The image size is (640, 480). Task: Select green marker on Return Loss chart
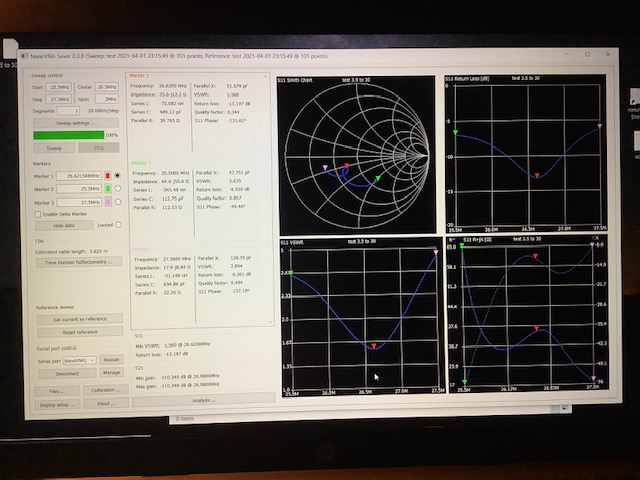click(x=456, y=132)
